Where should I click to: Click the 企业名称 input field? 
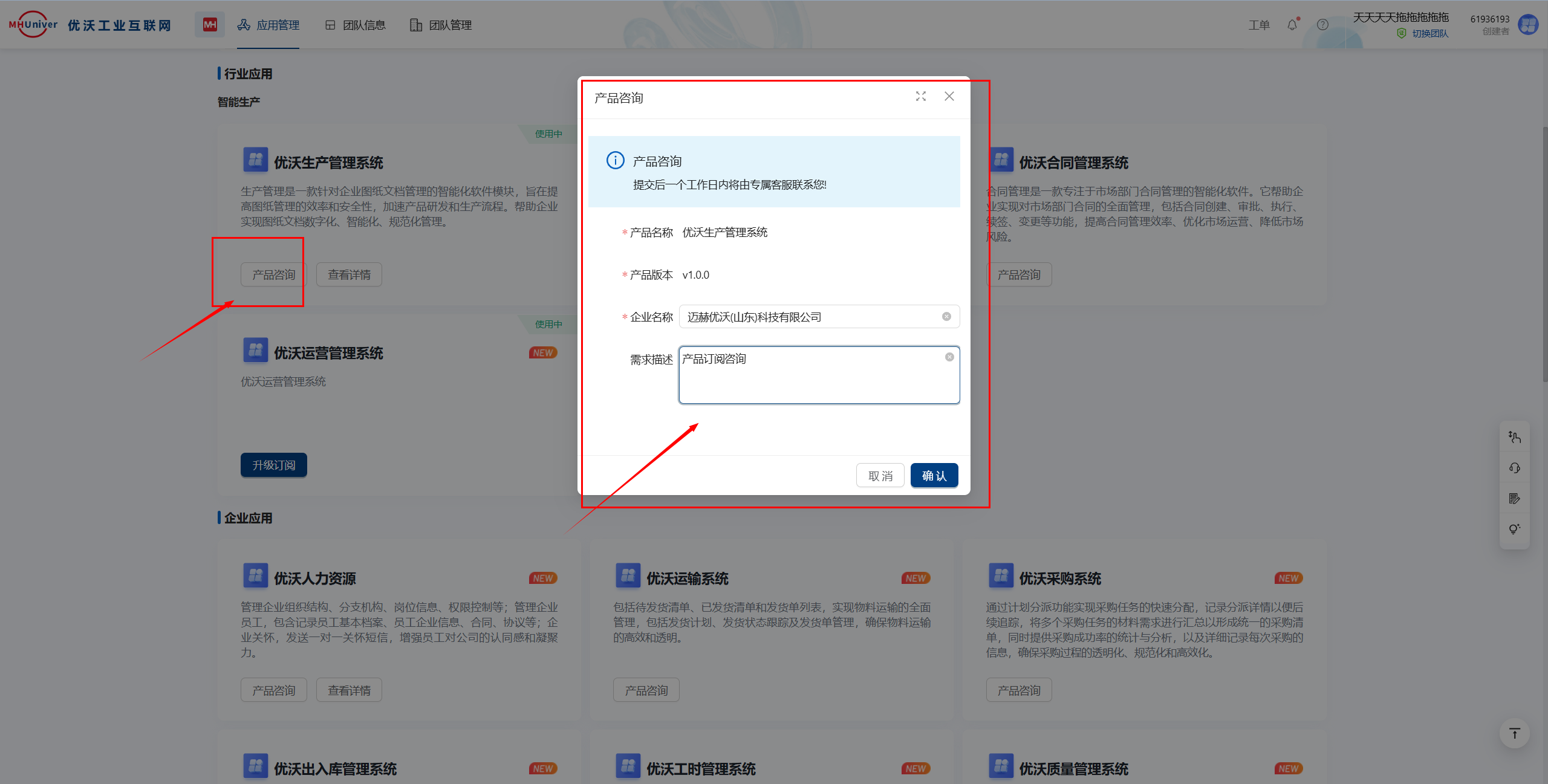pos(810,317)
